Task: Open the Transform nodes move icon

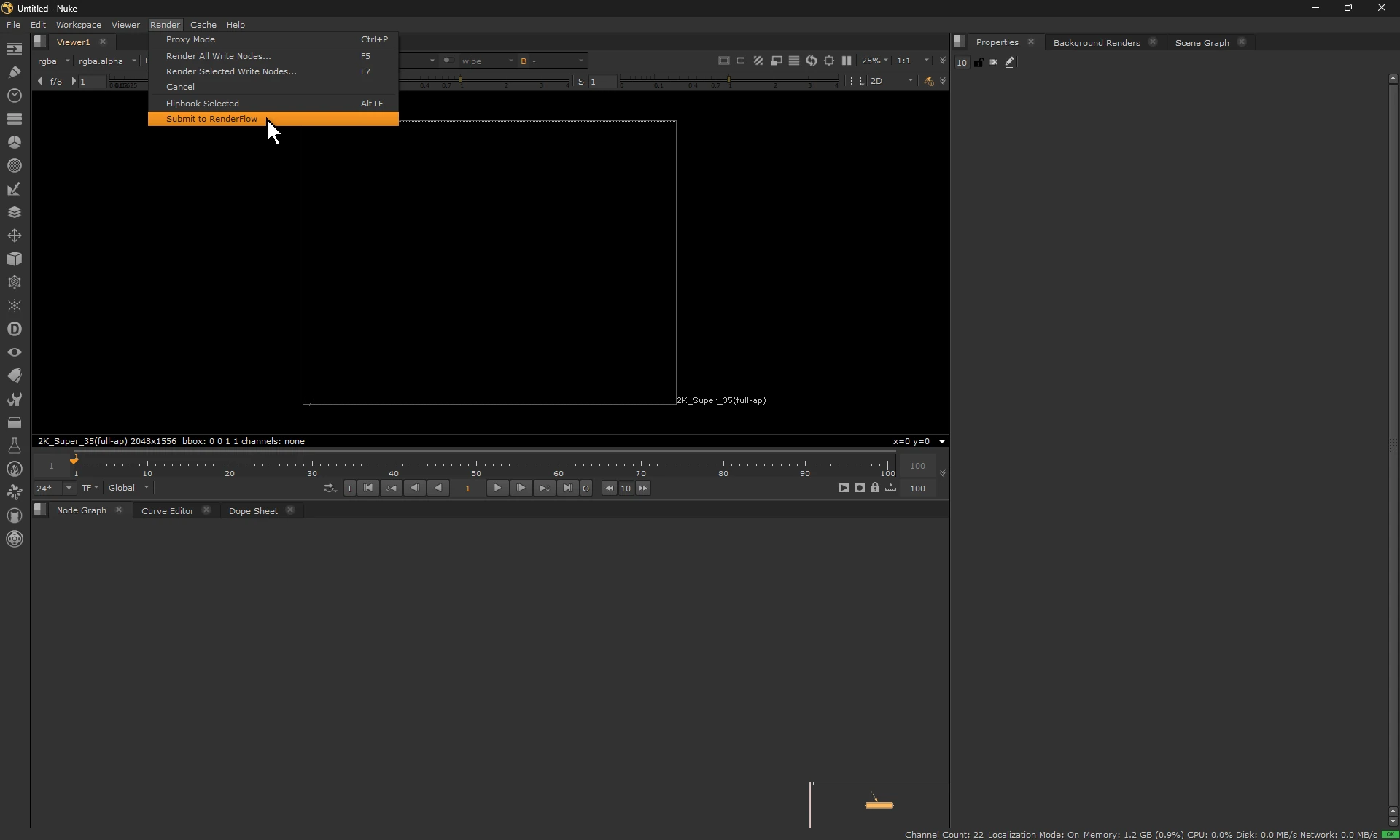Action: pos(15,236)
